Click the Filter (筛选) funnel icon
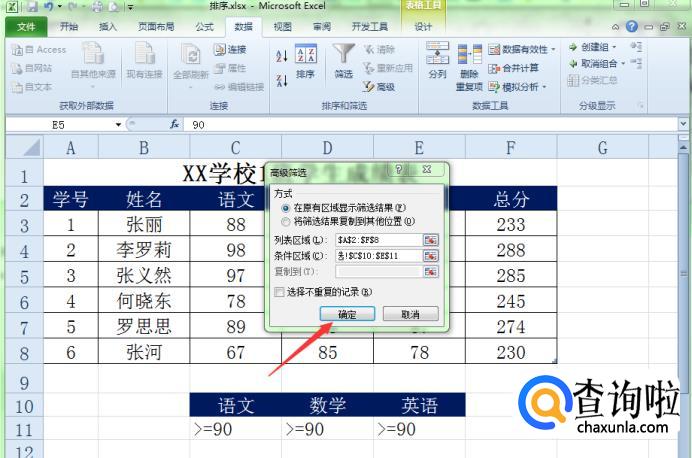Image resolution: width=692 pixels, height=458 pixels. (x=343, y=61)
